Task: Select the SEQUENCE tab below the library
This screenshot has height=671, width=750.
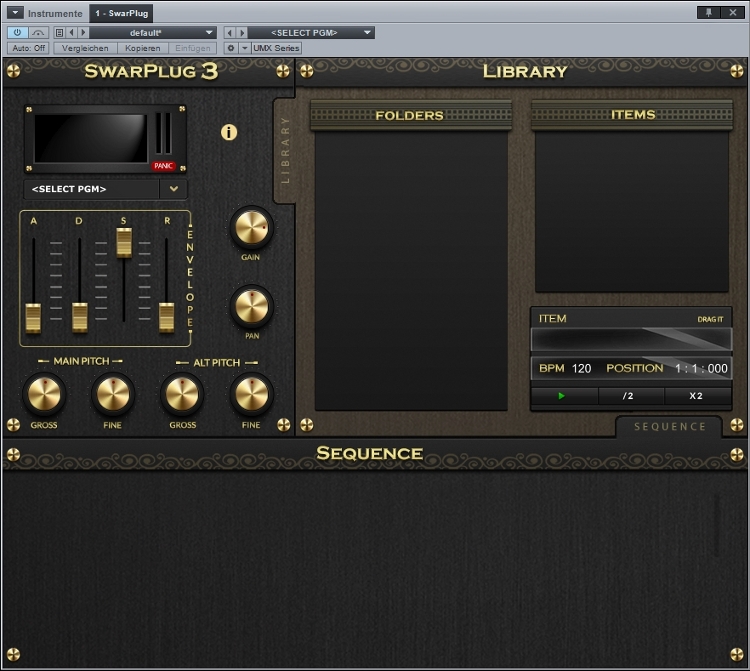Action: tap(670, 426)
